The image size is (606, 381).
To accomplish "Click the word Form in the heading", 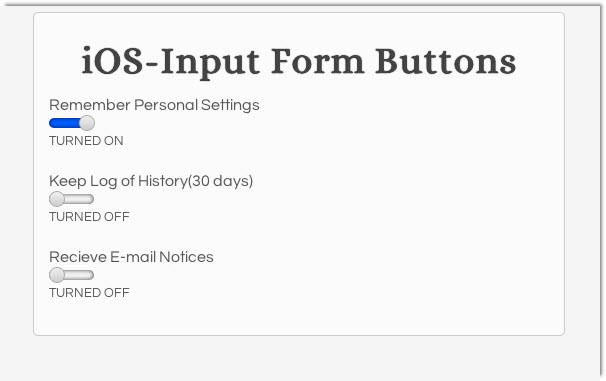I will 318,62.
